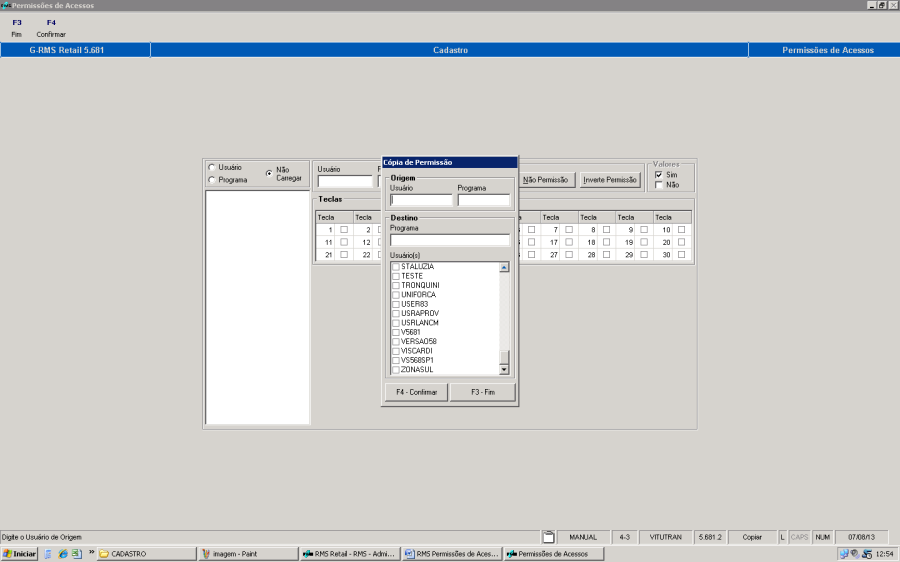Switch to RMS Retail - RMS - Admi... taskbar window
Viewport: 900px width, 562px height.
click(350, 554)
